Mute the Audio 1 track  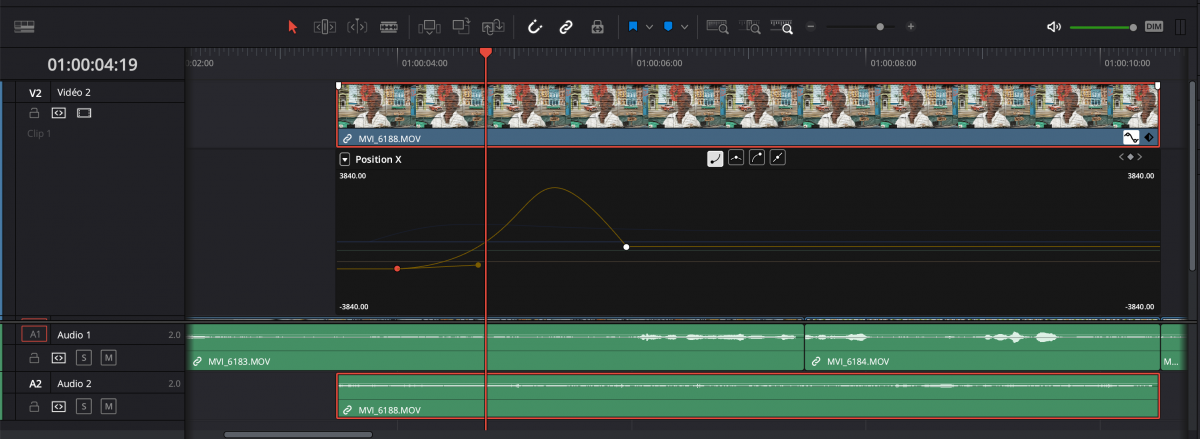[108, 357]
